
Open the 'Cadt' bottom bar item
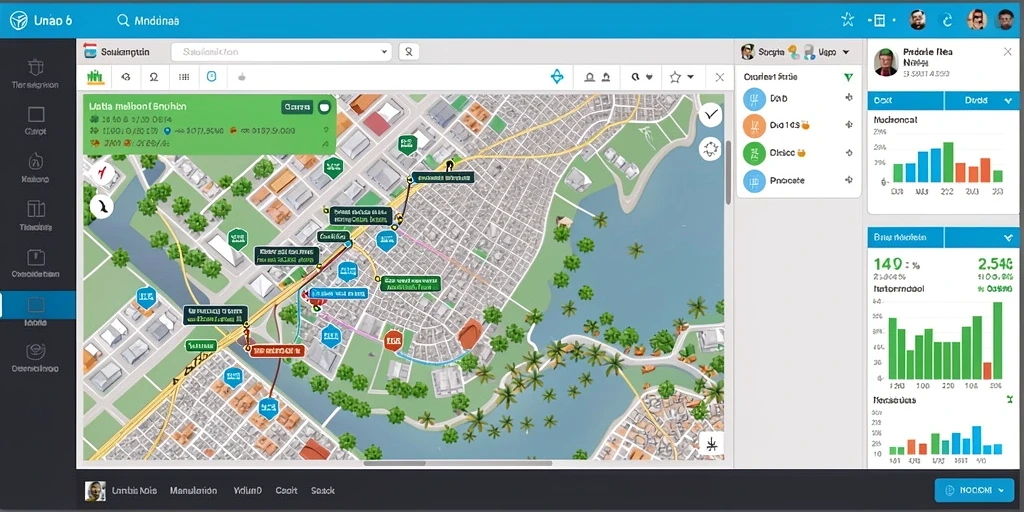286,490
